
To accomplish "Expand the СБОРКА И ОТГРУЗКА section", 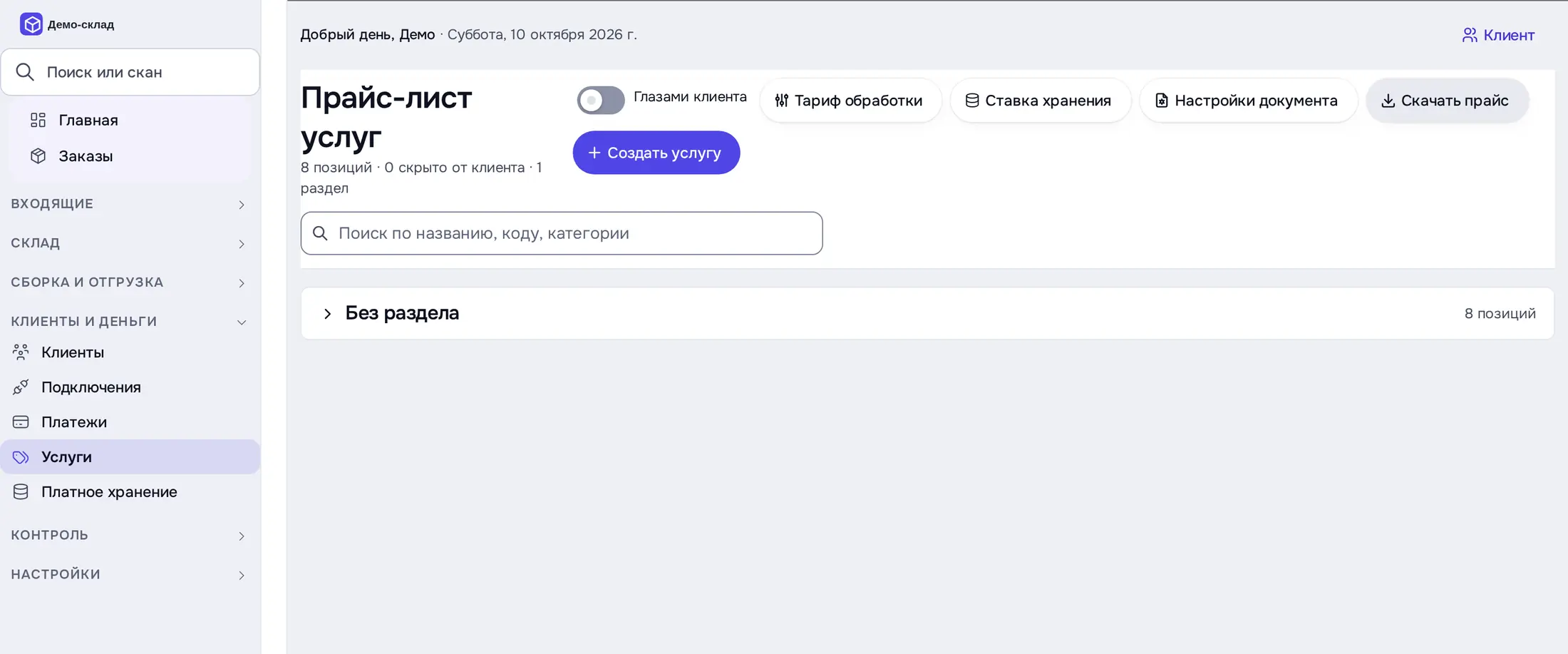I will click(x=129, y=282).
